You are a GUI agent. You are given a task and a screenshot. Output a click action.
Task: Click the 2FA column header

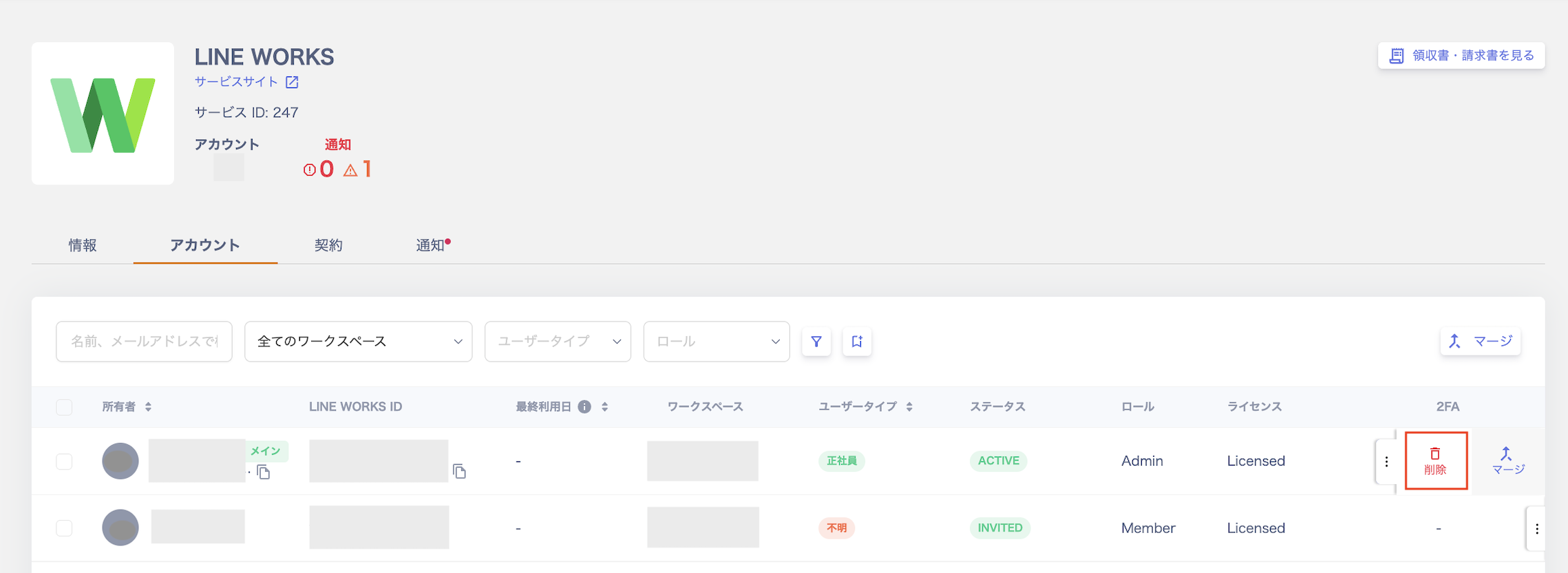[x=1448, y=407]
